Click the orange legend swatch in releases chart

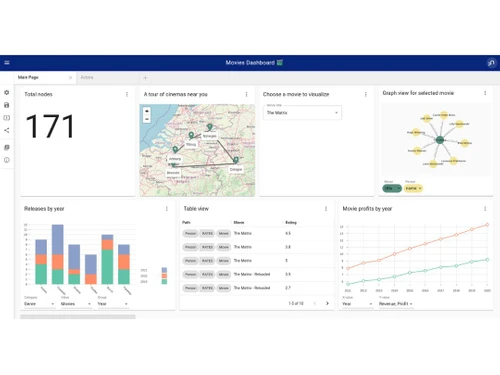pyautogui.click(x=164, y=276)
